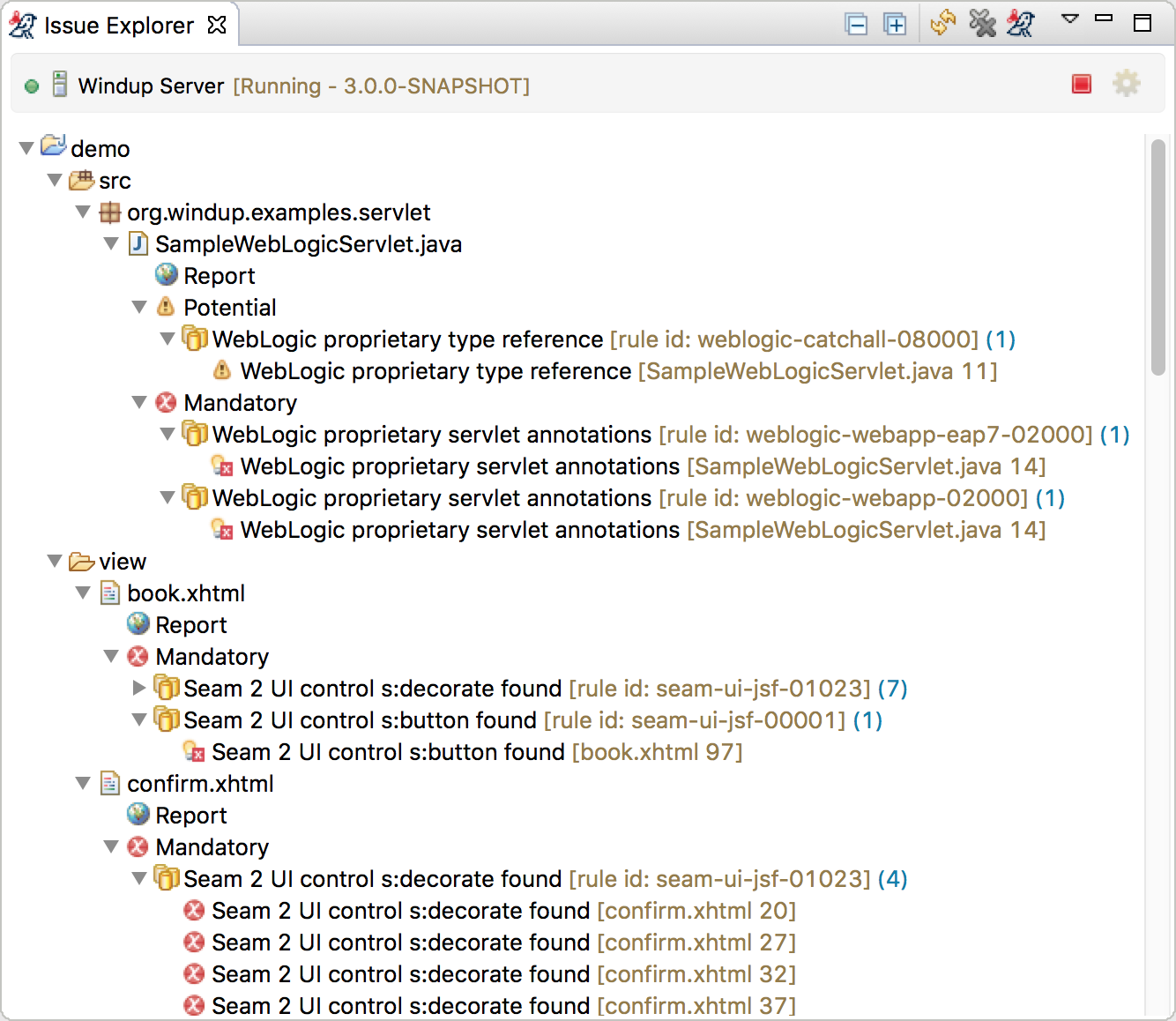Click the yellow arrows refresh icon
1176x1021 pixels.
(x=942, y=23)
